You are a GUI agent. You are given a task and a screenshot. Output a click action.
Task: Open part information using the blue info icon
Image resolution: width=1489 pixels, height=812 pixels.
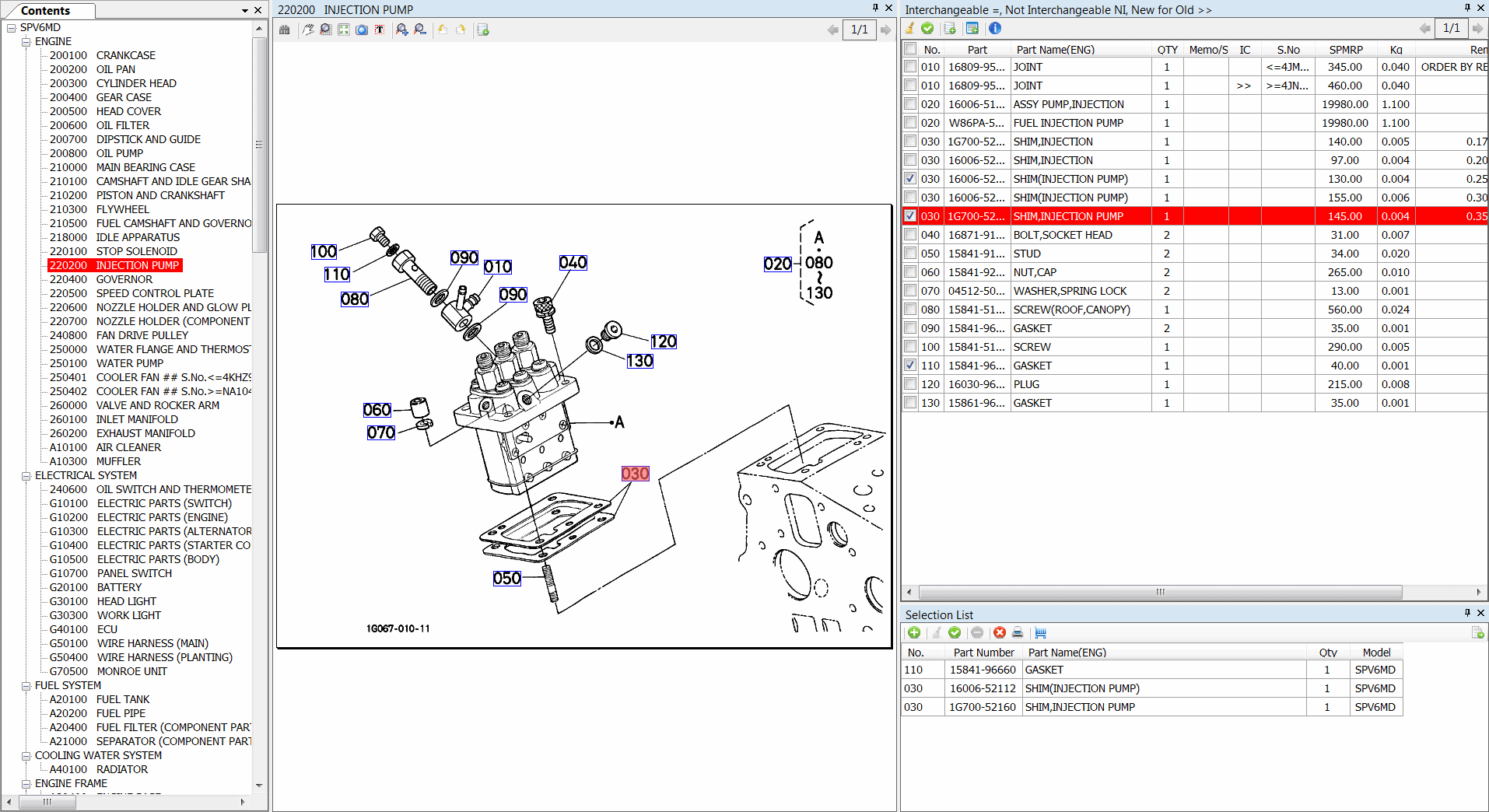[x=995, y=29]
